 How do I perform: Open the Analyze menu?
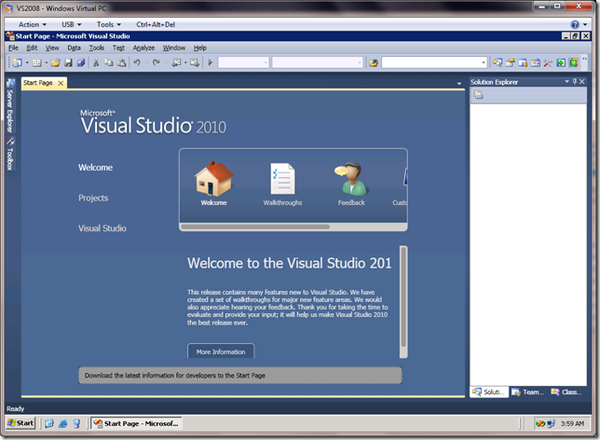143,48
